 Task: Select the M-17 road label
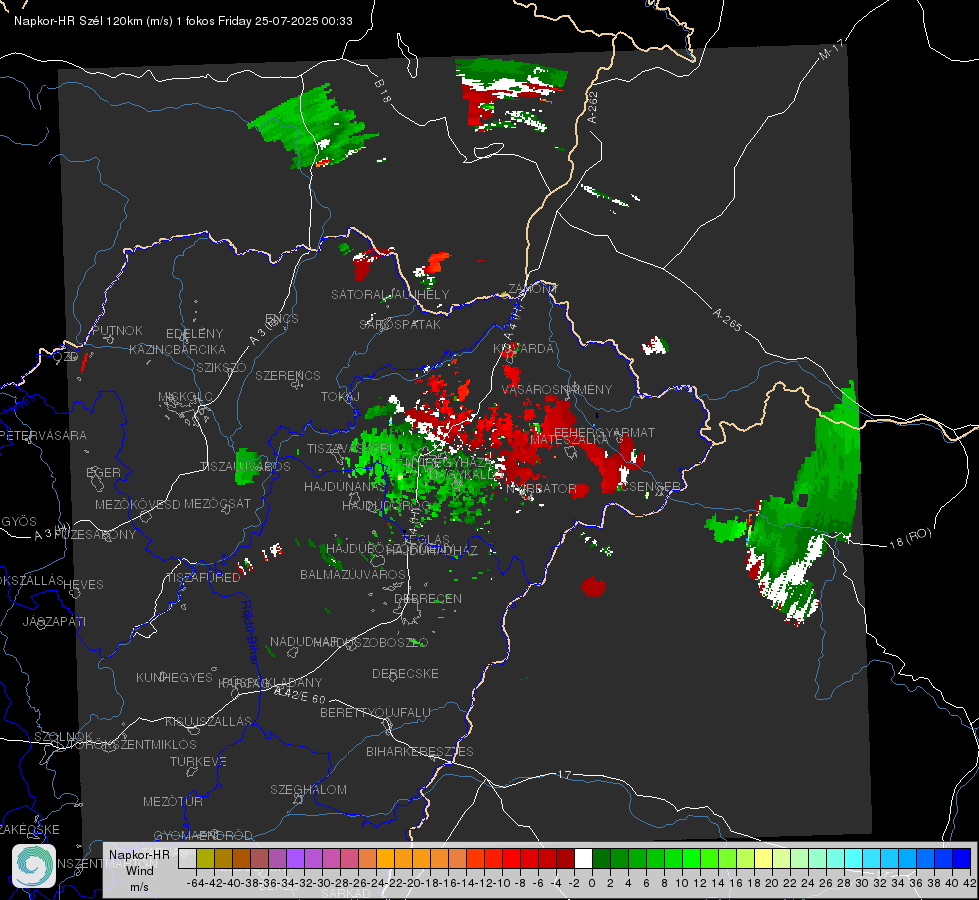coord(831,49)
